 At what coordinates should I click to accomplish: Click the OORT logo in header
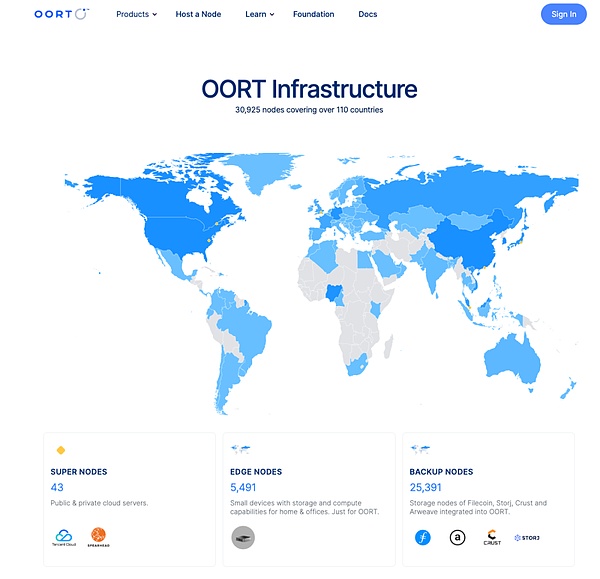[61, 14]
